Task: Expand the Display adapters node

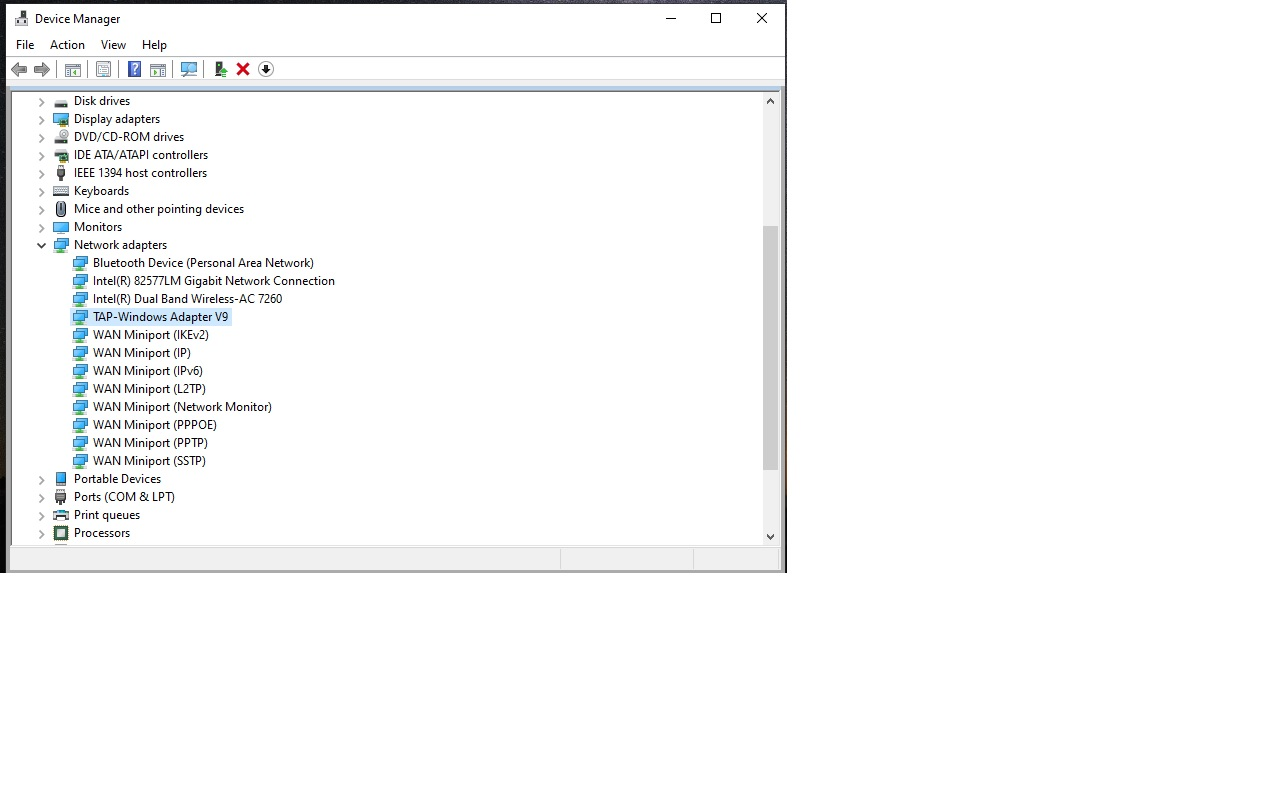Action: [x=42, y=119]
